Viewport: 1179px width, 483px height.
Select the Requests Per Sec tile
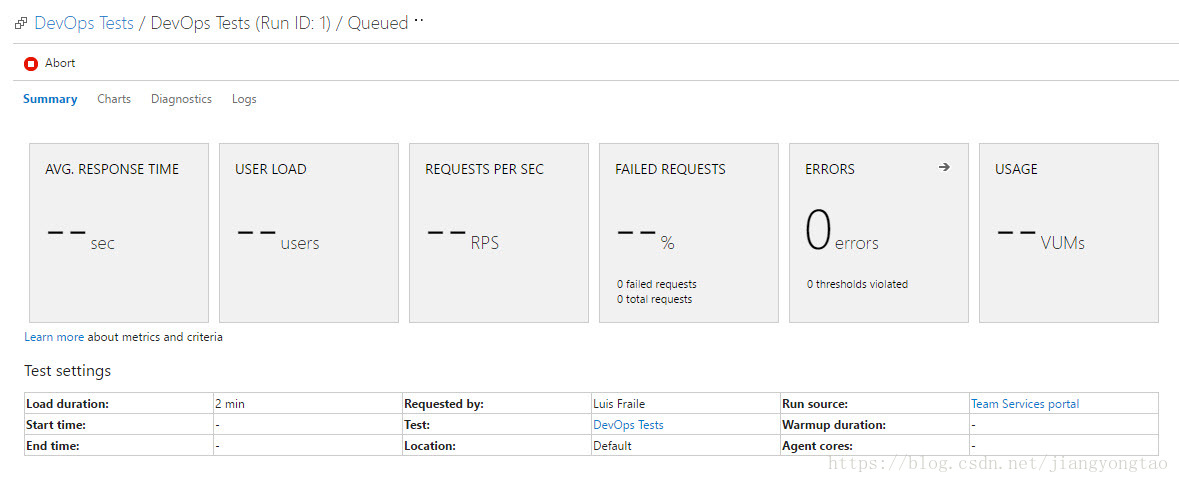[499, 233]
